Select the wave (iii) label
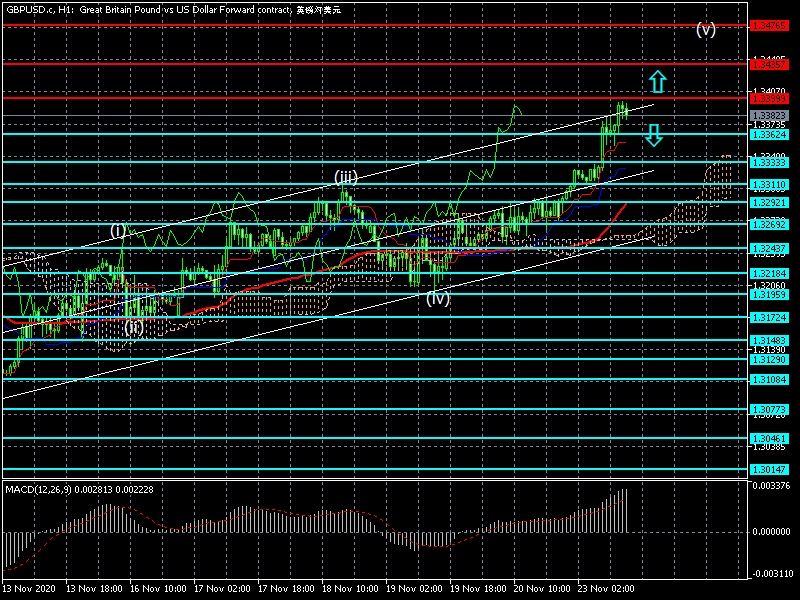Screen dimensions: 800x600 (345, 178)
